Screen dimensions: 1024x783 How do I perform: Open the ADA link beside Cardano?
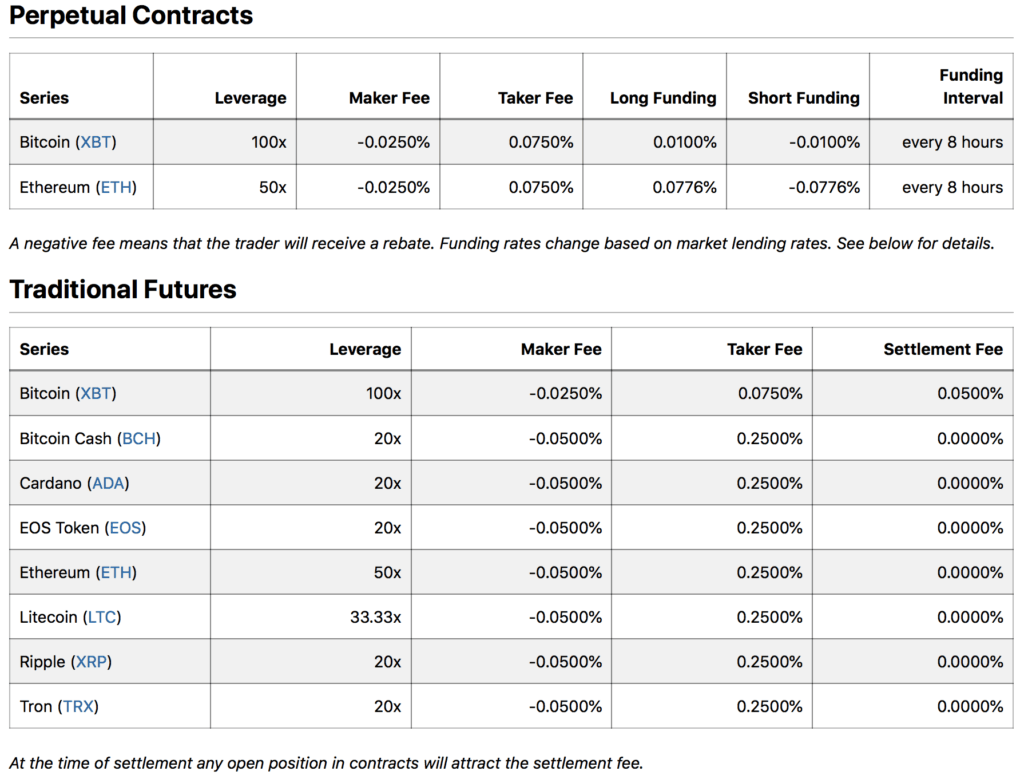[x=110, y=483]
